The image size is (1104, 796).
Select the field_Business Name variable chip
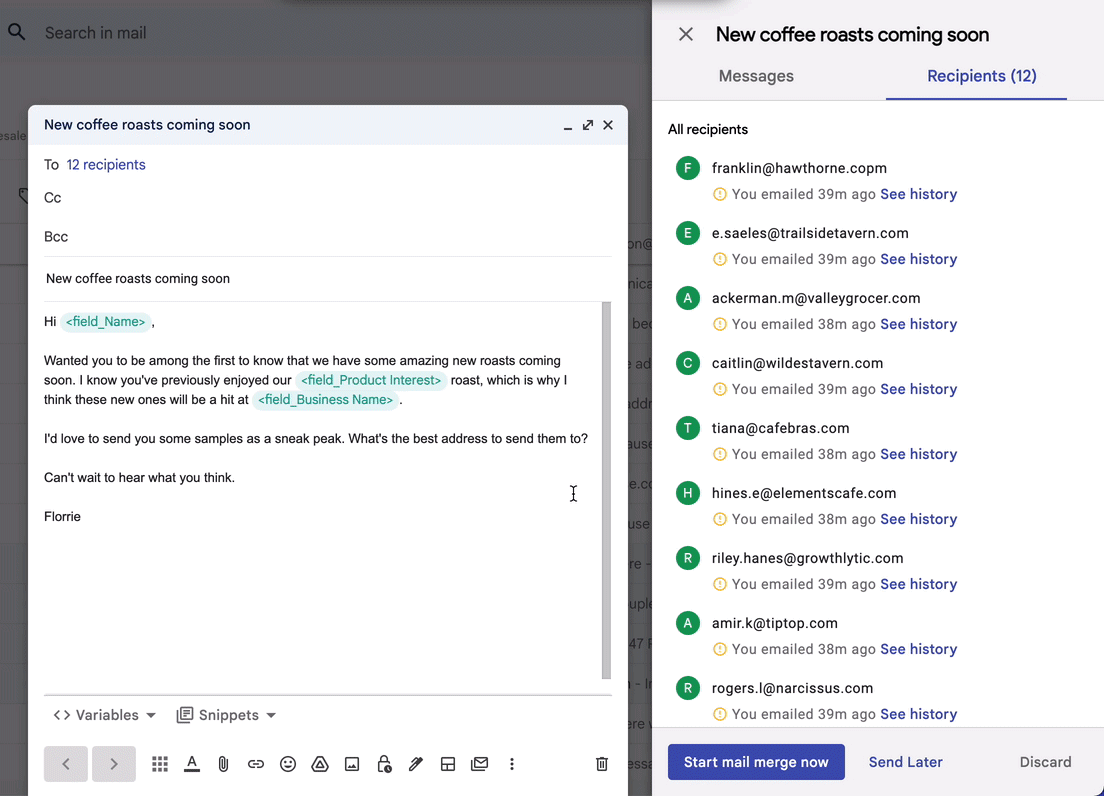click(325, 400)
